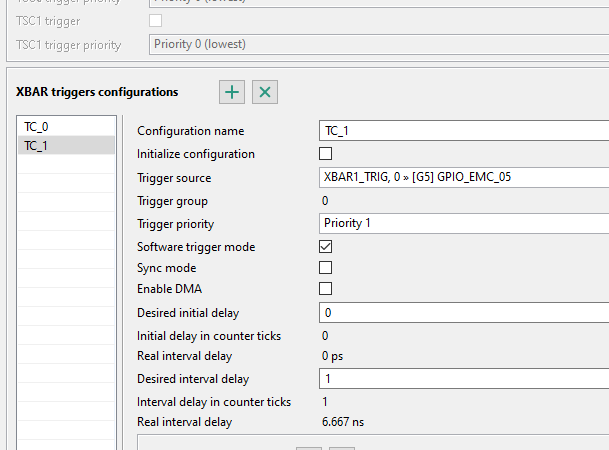
Task: Enable DMA checkbox
Action: click(325, 289)
